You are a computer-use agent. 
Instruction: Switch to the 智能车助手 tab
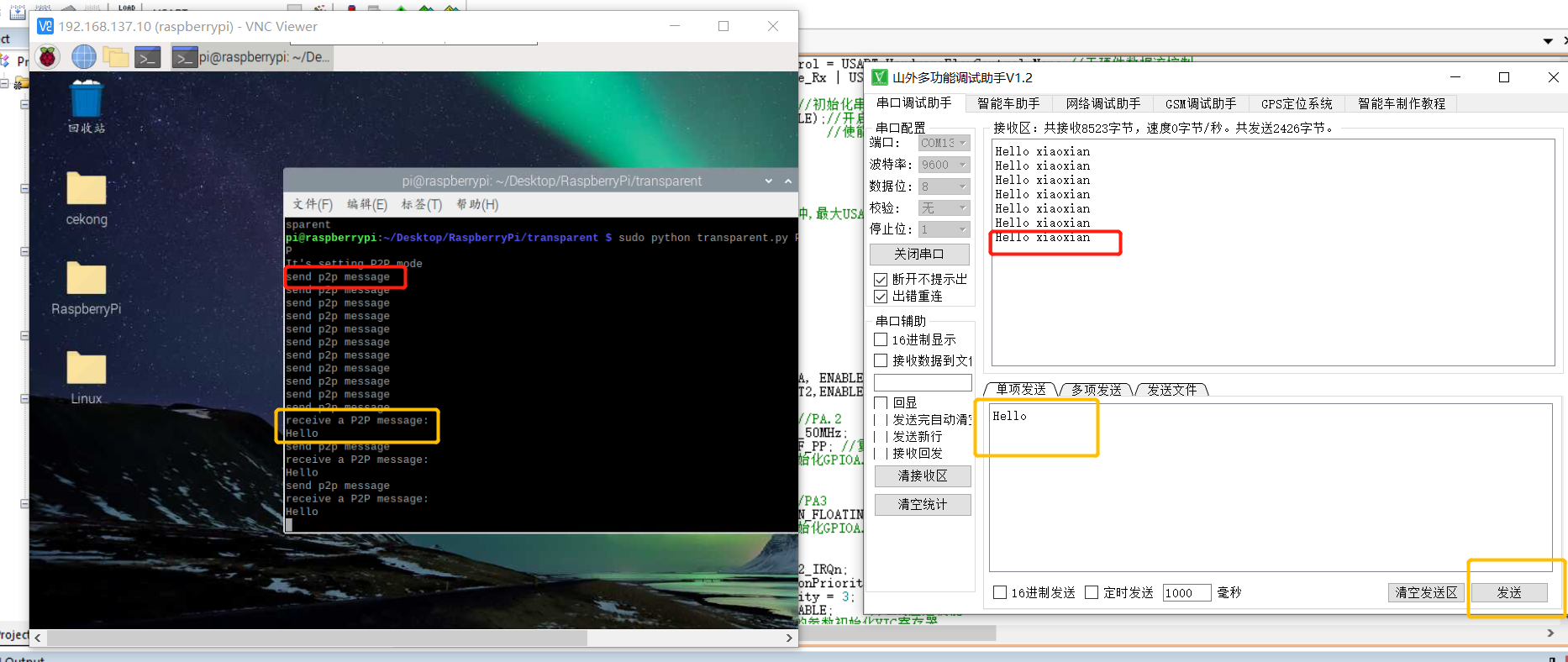tap(1008, 103)
